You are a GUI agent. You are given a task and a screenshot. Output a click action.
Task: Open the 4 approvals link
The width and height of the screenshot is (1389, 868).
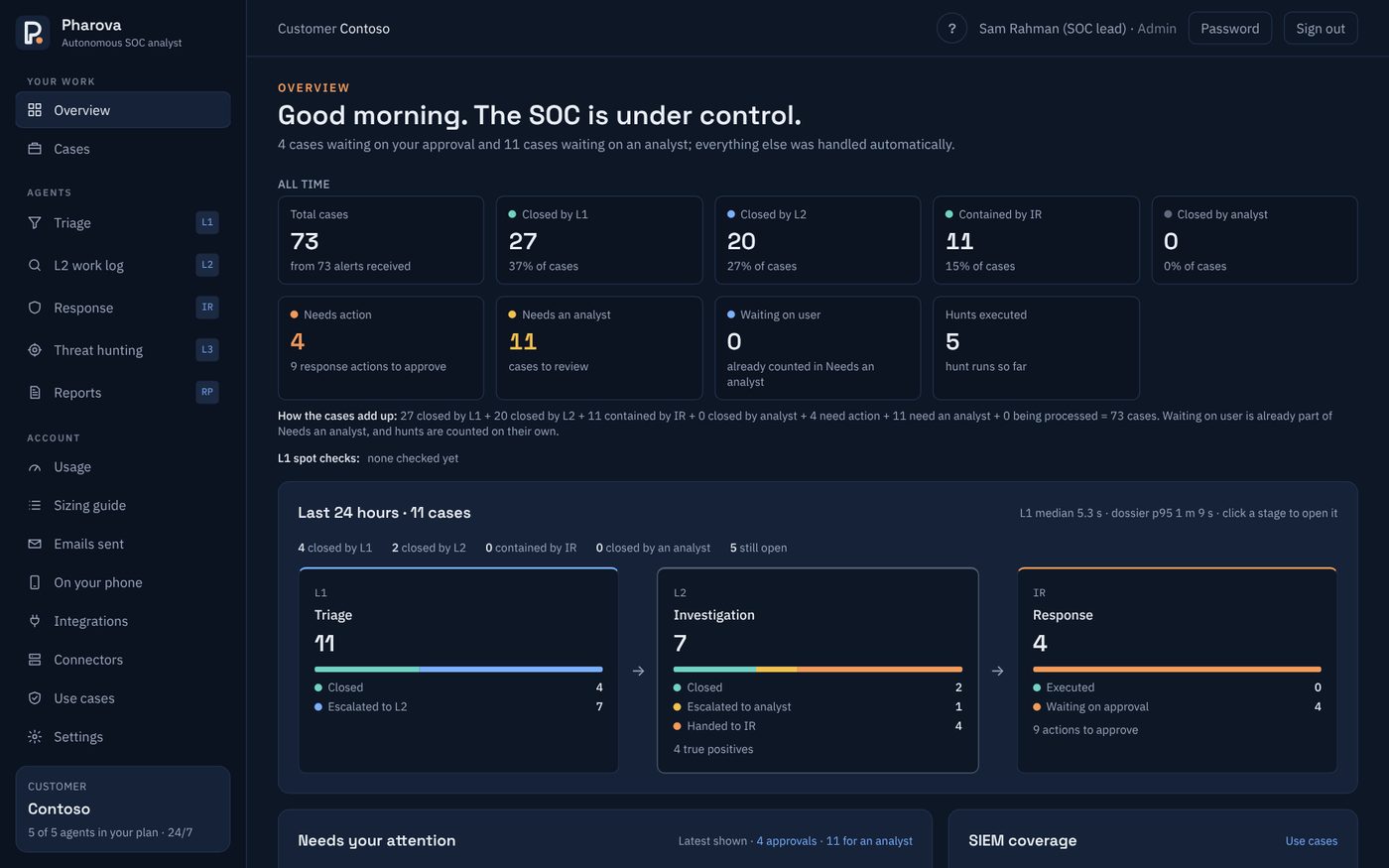click(x=787, y=841)
